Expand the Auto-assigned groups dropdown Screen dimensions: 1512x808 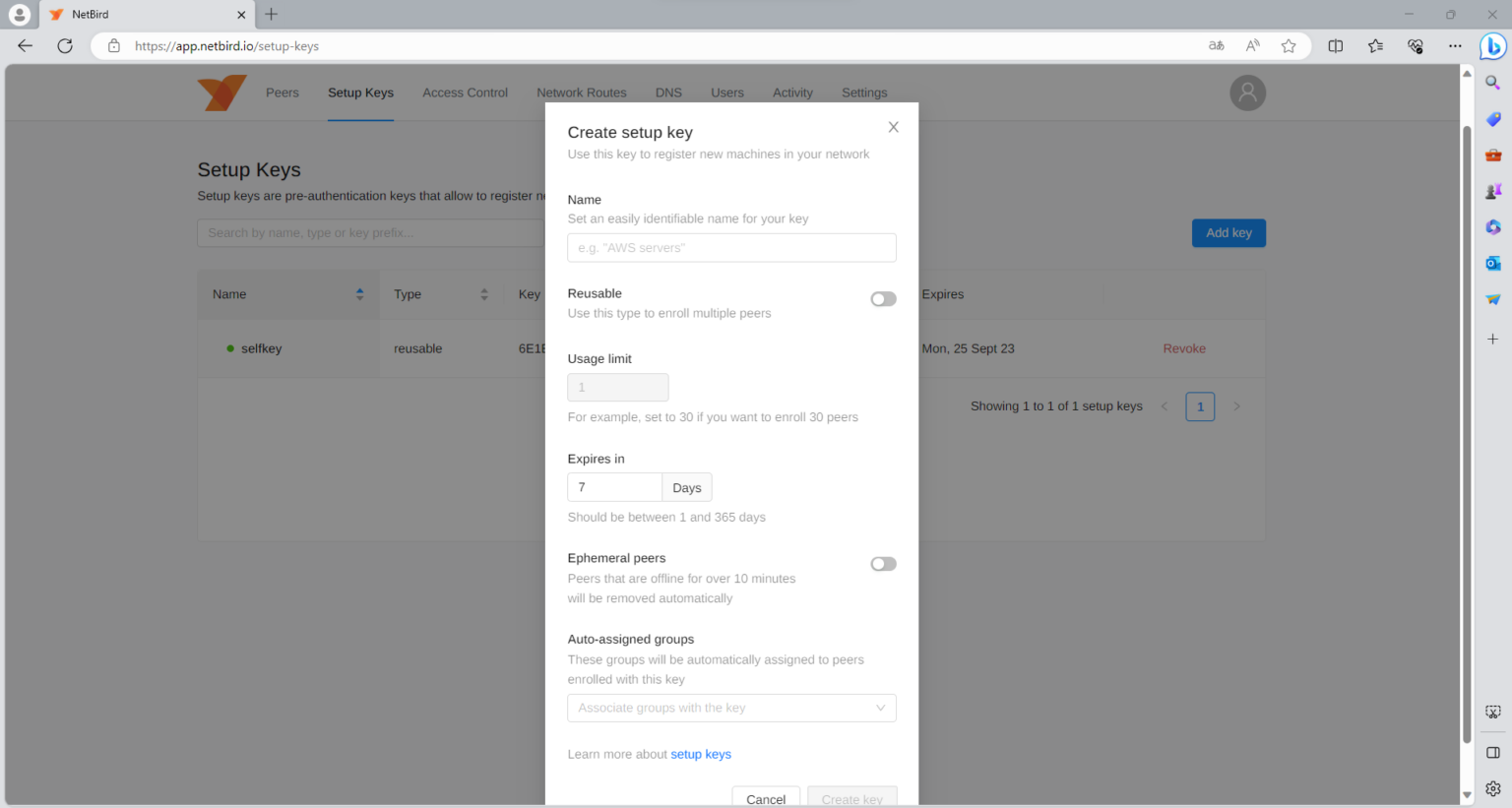click(731, 708)
